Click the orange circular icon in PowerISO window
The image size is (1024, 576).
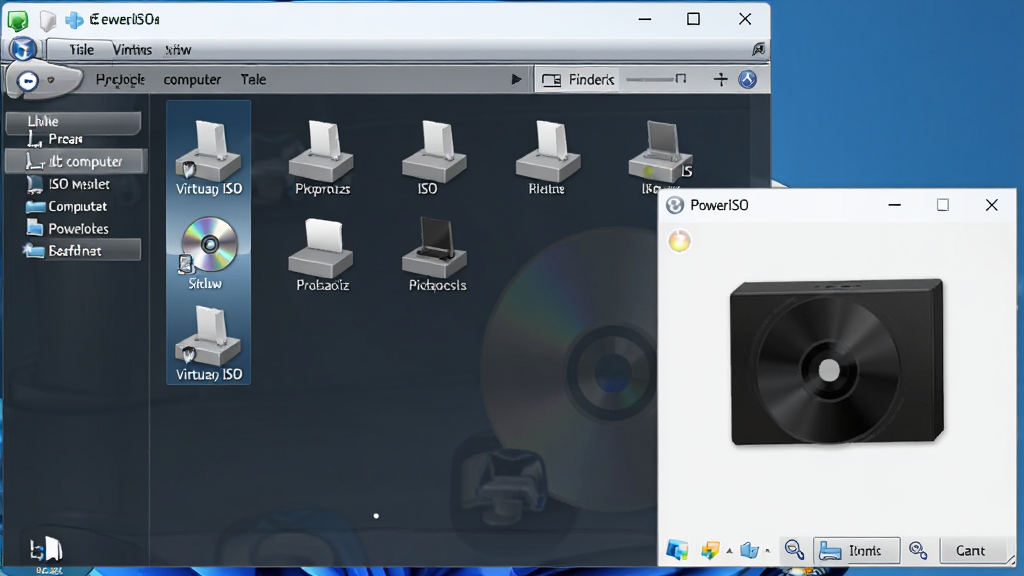click(679, 241)
